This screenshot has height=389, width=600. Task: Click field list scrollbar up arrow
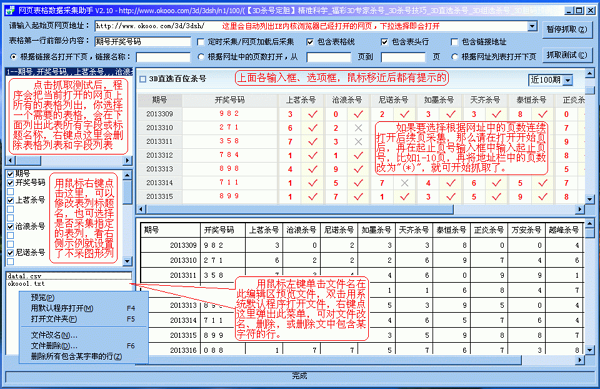(127, 175)
